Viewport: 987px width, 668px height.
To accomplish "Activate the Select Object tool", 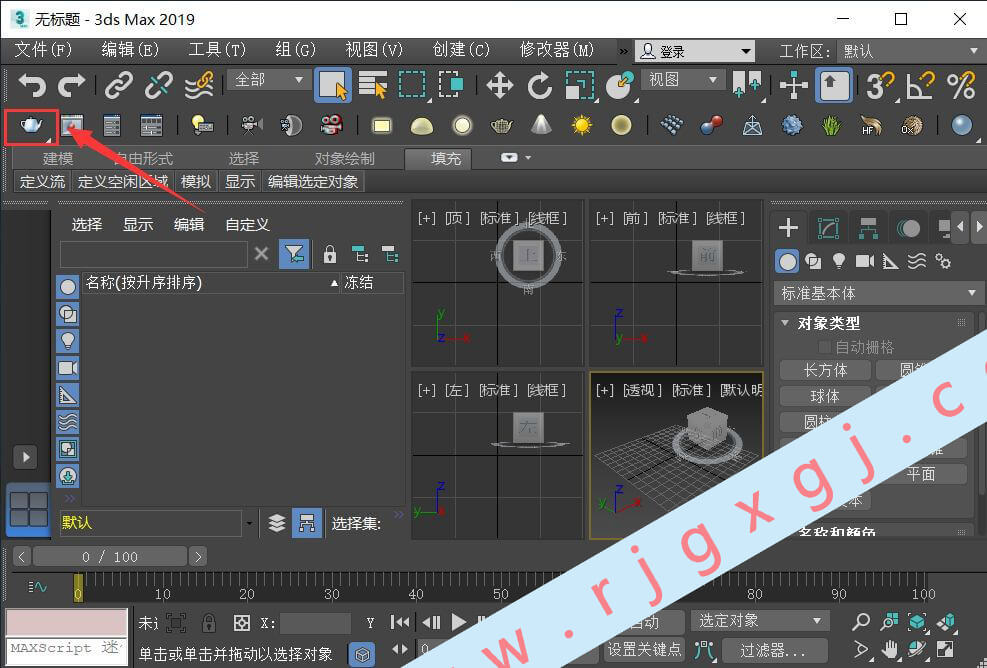I will (x=332, y=85).
